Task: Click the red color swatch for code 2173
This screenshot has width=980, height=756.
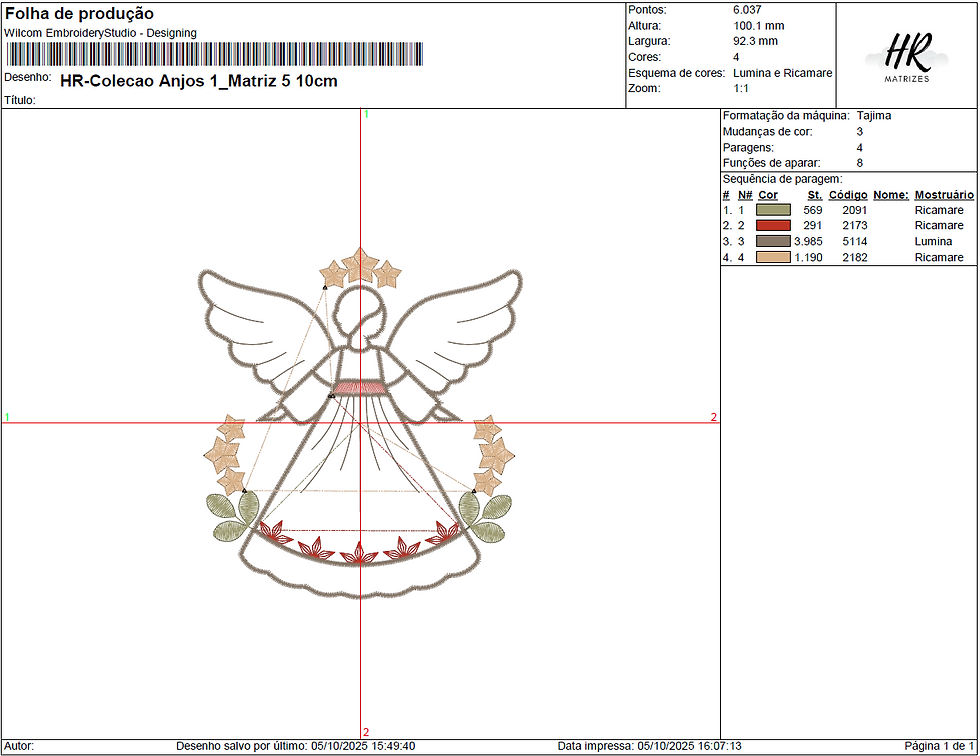Action: click(x=773, y=226)
